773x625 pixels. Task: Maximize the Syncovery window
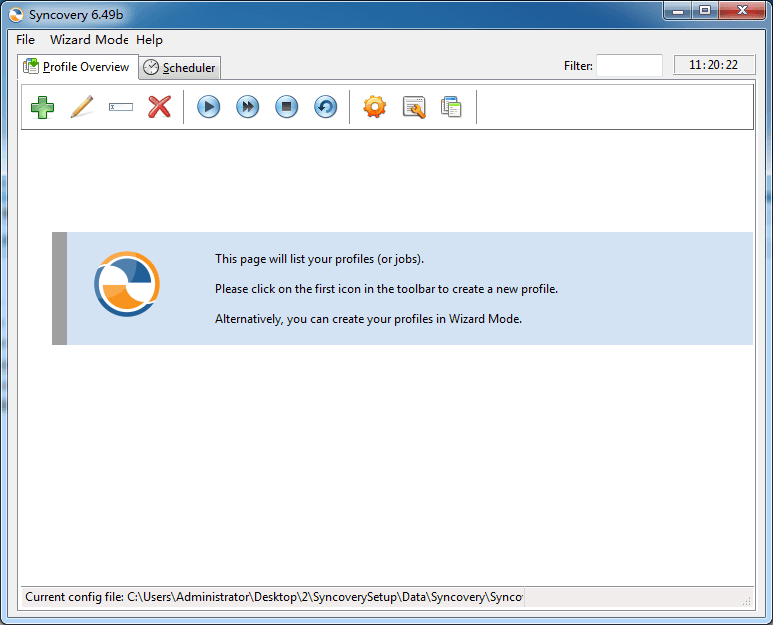pyautogui.click(x=705, y=10)
